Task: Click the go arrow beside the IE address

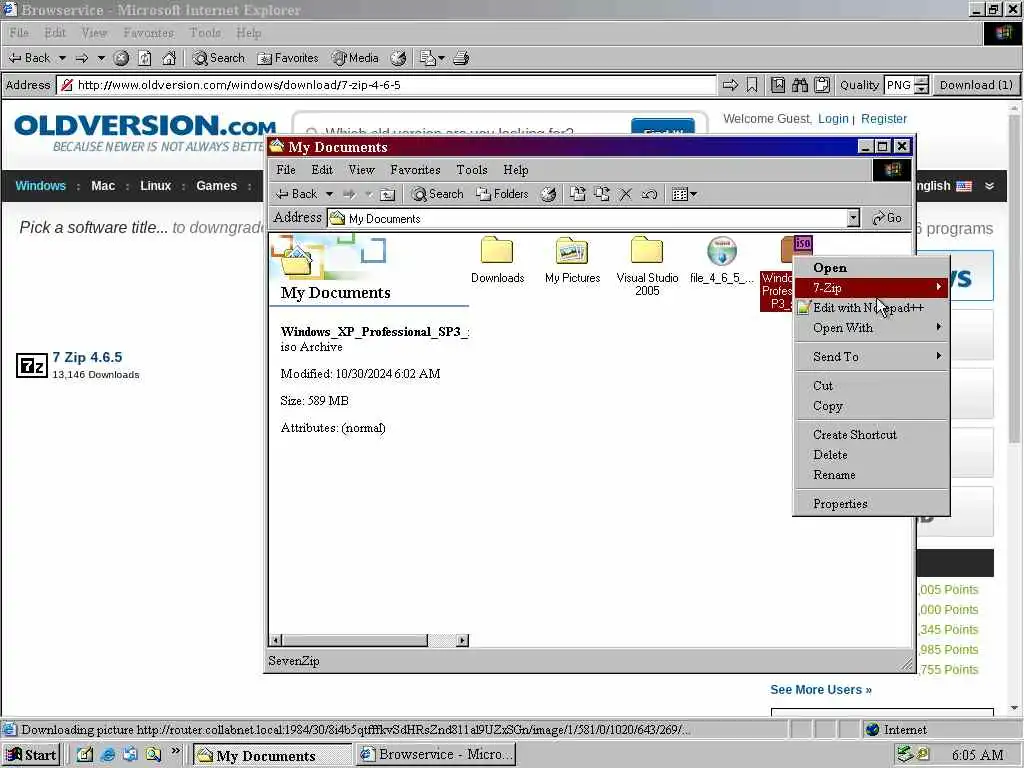Action: click(x=730, y=85)
